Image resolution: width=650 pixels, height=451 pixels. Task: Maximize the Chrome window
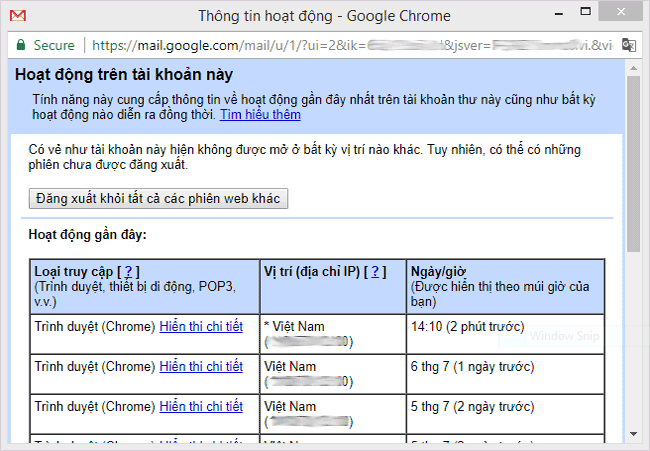[x=585, y=12]
